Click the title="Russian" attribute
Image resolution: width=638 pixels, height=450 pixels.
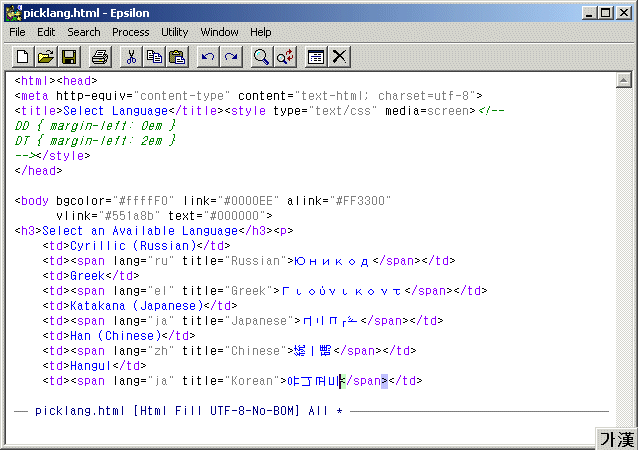[235, 261]
